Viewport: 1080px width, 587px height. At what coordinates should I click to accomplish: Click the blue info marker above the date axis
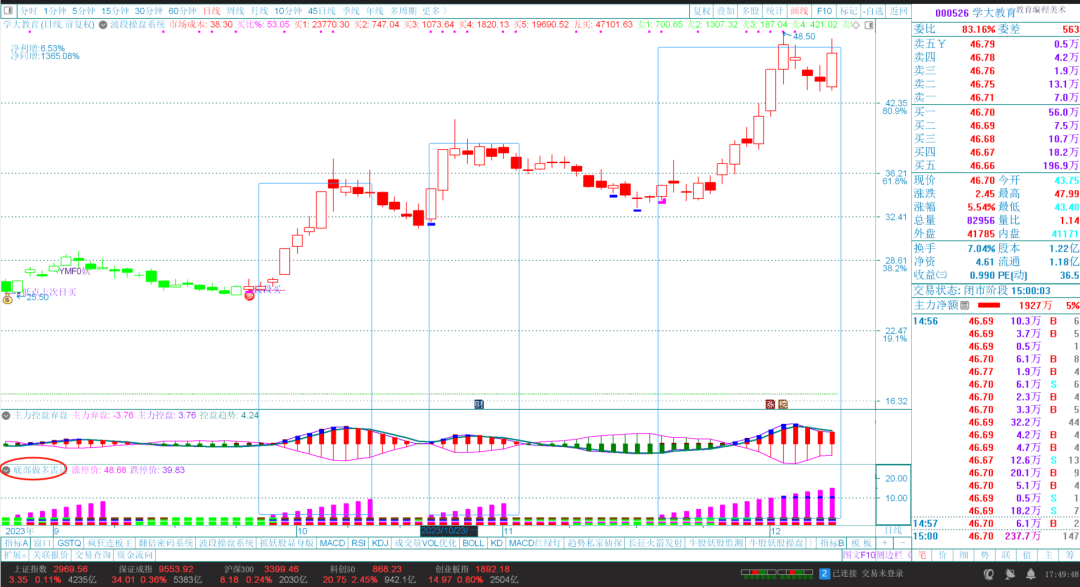click(479, 404)
